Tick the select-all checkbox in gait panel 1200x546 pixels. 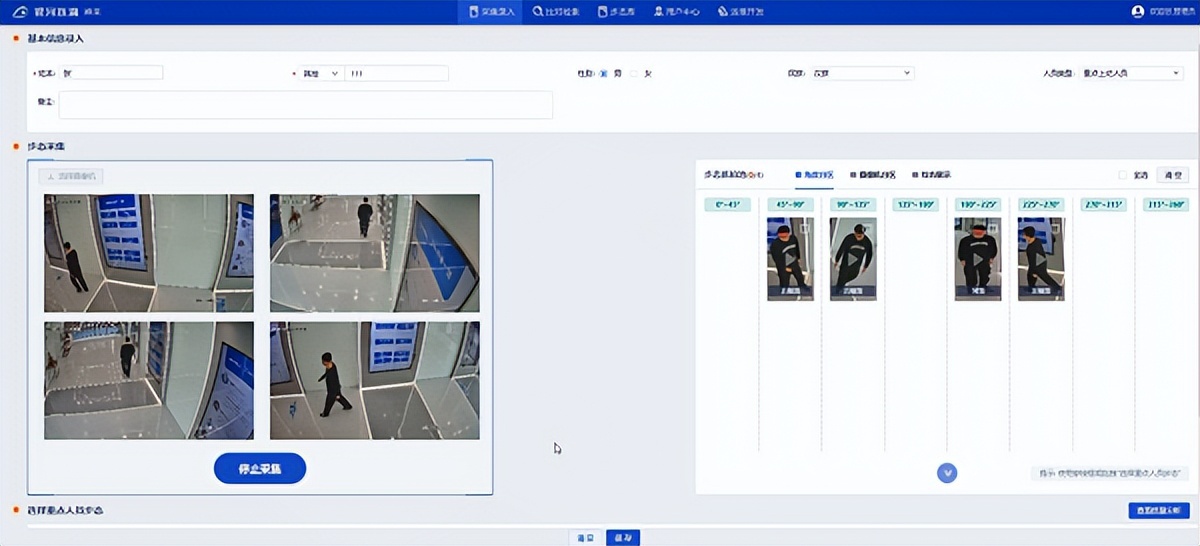pyautogui.click(x=1122, y=174)
